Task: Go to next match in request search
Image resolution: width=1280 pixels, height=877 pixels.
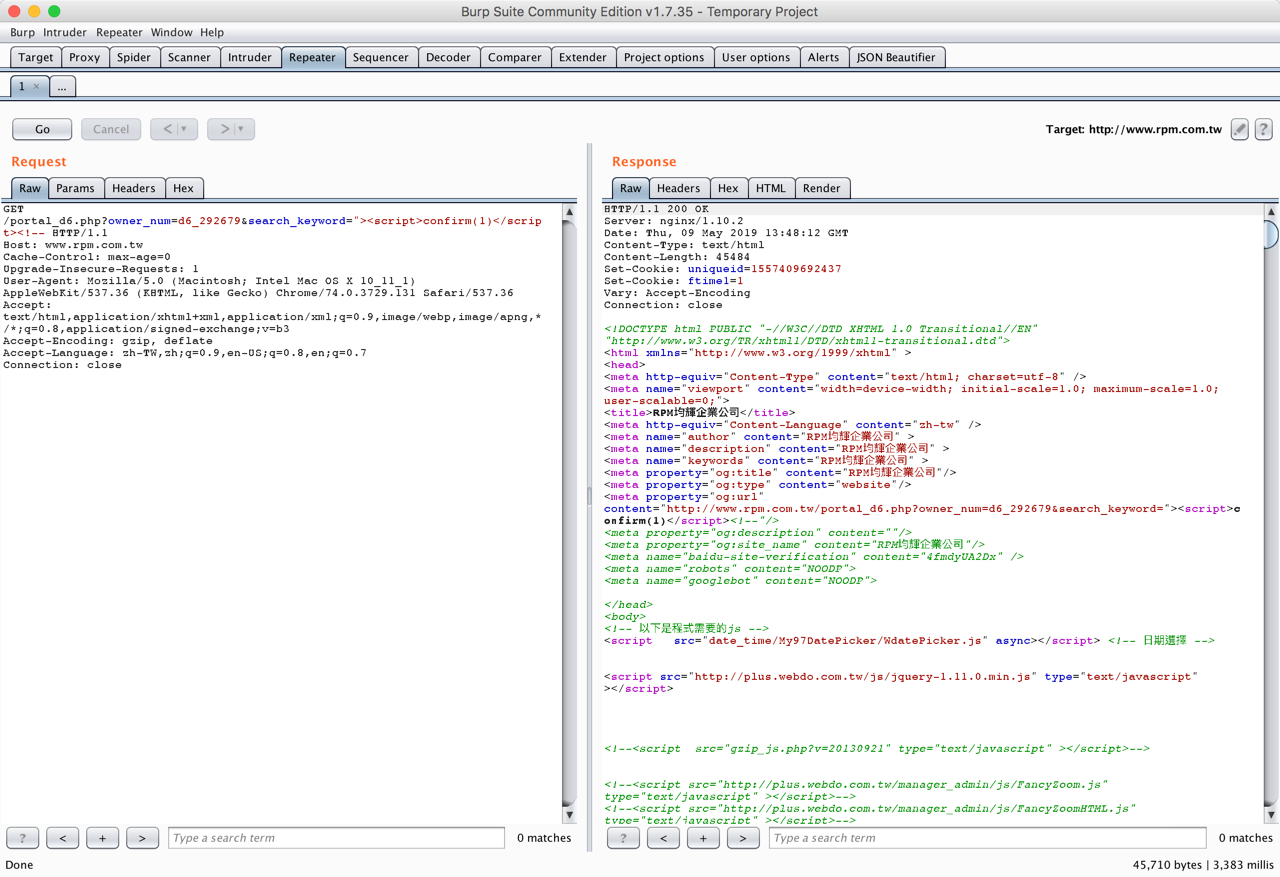Action: tap(142, 838)
